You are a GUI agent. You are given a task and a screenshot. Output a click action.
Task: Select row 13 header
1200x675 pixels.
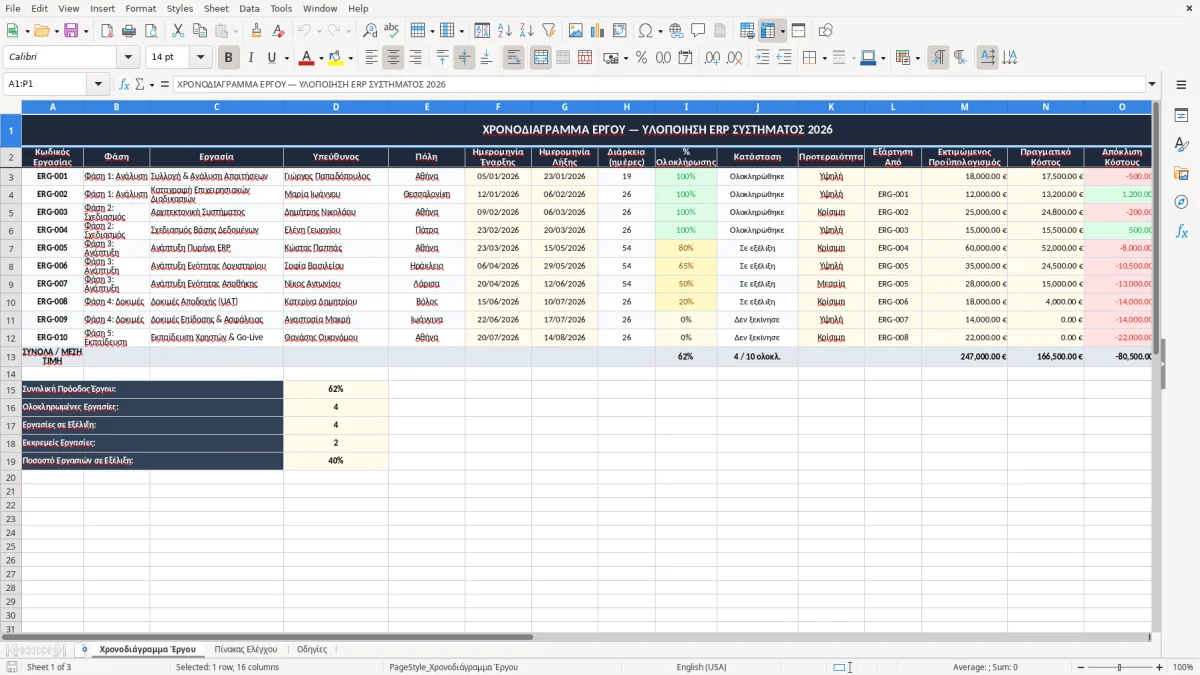11,357
